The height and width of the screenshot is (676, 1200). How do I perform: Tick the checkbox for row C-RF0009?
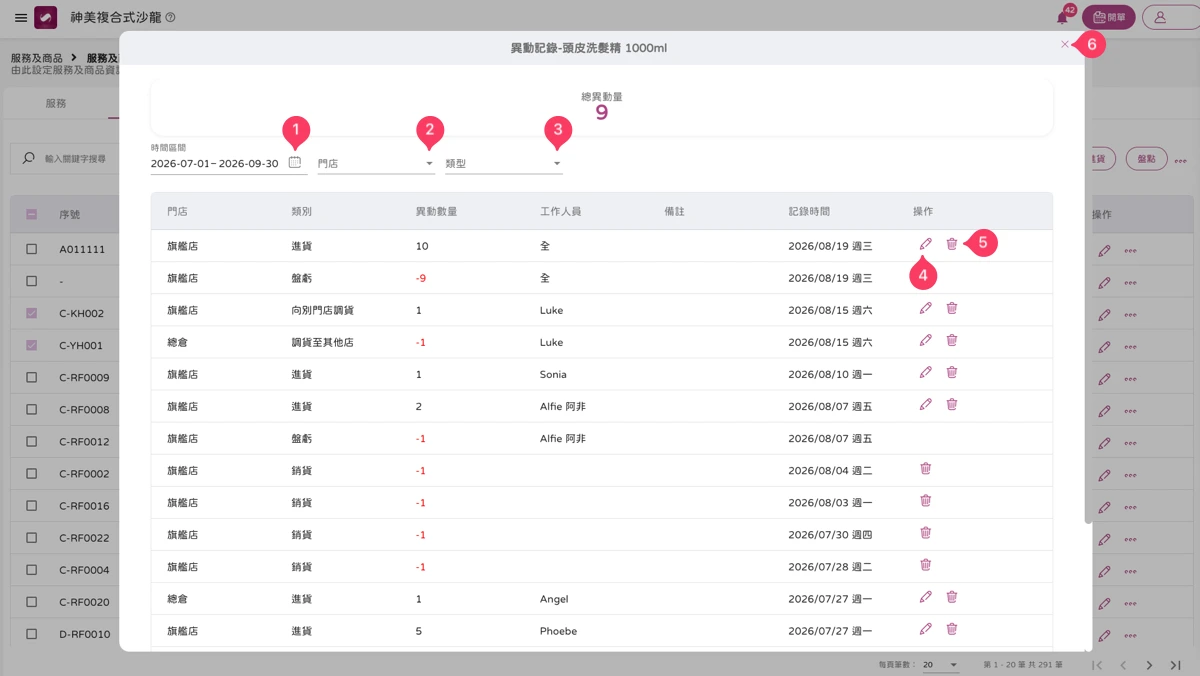(32, 377)
